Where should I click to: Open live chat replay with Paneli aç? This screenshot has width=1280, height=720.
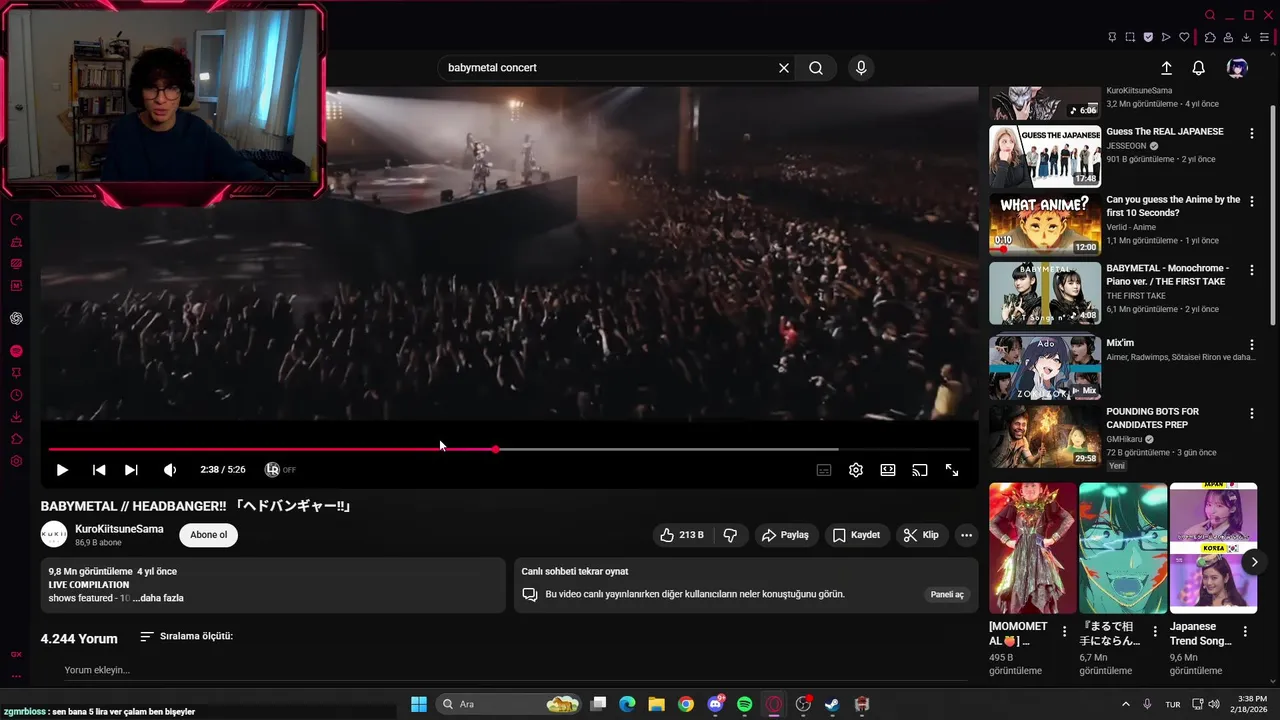click(x=947, y=594)
